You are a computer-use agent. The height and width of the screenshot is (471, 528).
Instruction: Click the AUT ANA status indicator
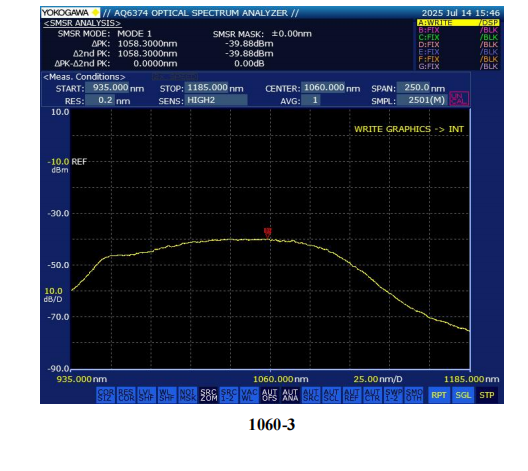[290, 395]
